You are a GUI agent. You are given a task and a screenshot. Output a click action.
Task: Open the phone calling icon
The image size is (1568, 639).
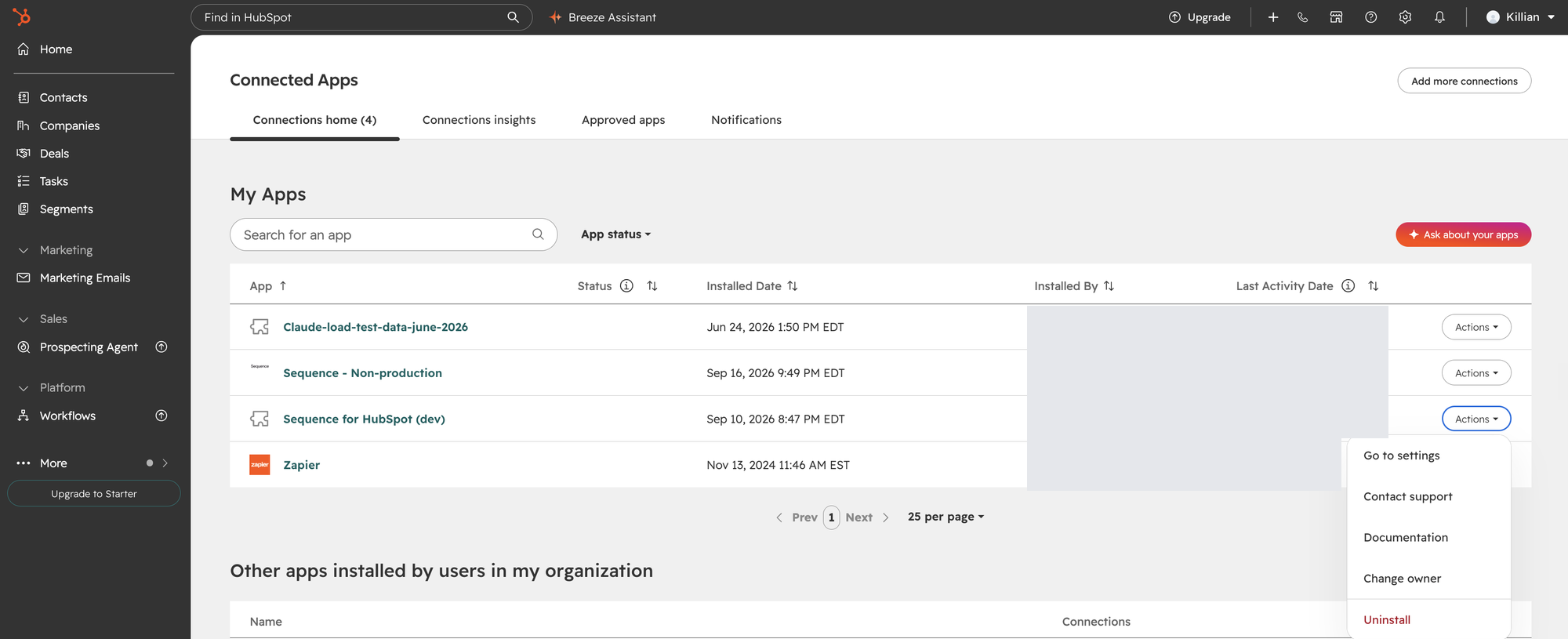(x=1303, y=17)
